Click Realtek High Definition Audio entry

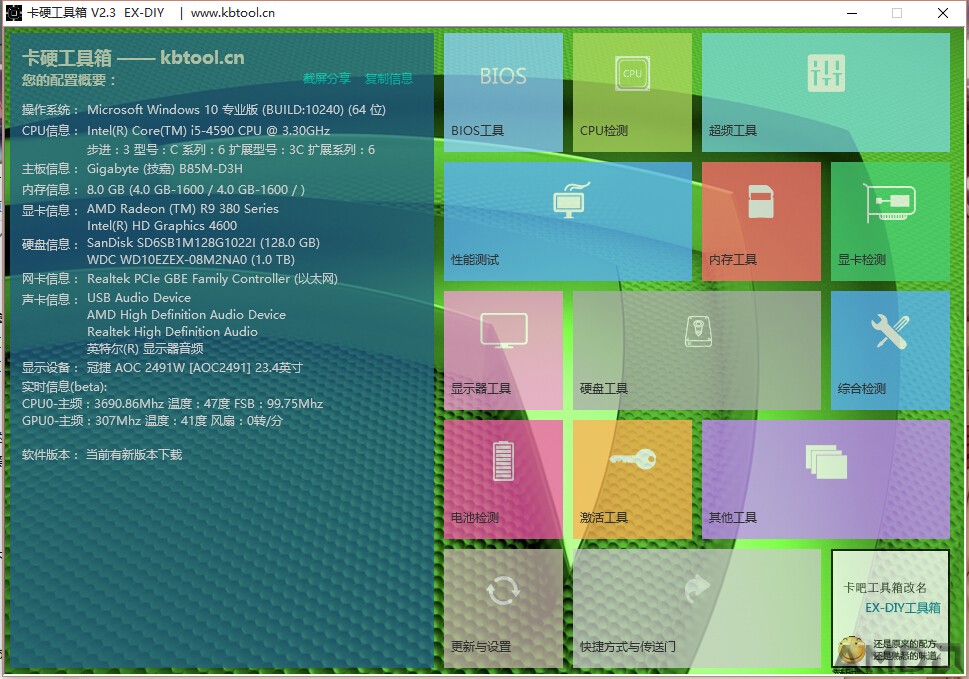[172, 332]
